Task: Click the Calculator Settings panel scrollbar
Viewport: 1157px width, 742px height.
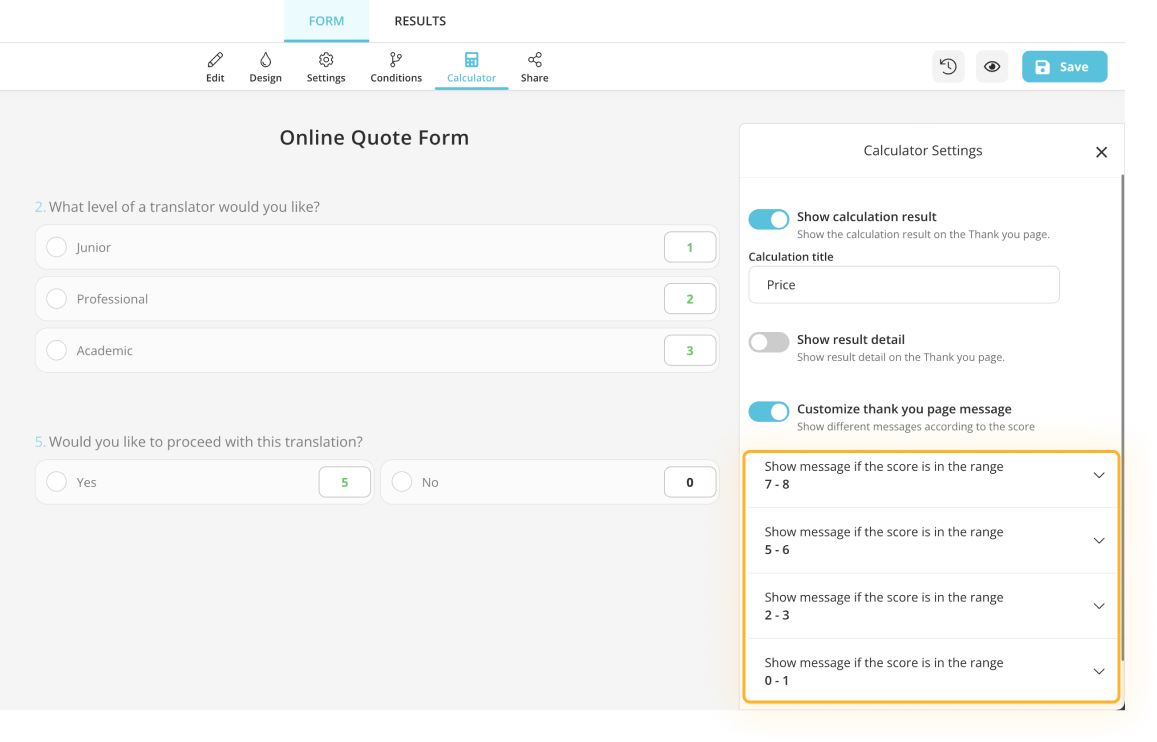Action: [x=1122, y=417]
